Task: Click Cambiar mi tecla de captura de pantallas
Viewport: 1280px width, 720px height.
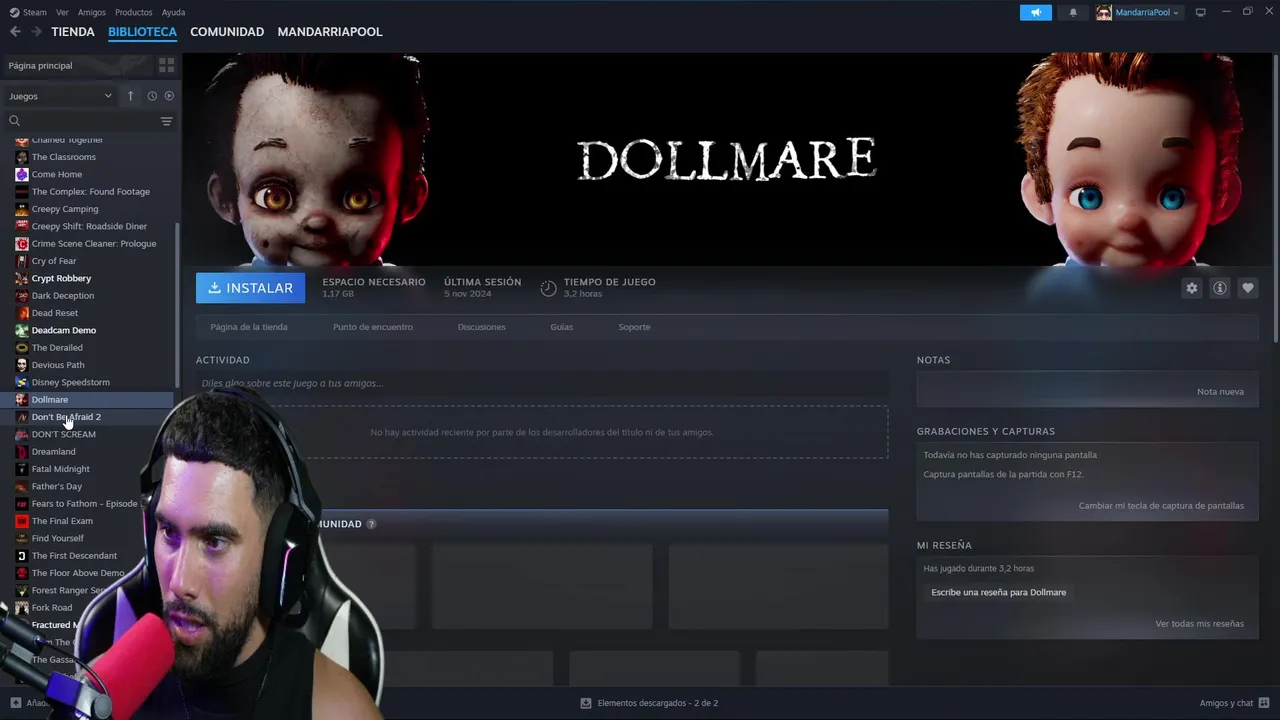Action: (x=1161, y=506)
